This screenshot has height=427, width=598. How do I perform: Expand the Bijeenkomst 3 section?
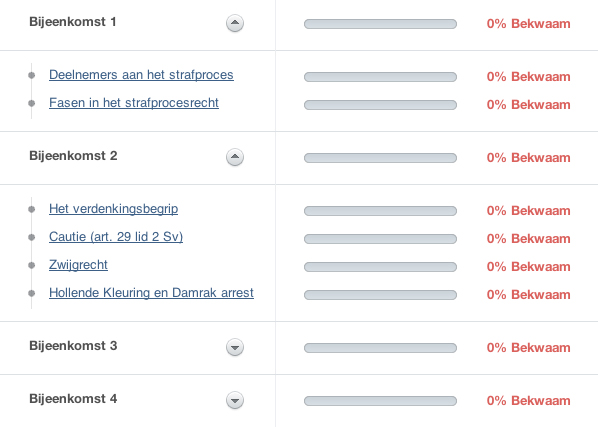235,347
